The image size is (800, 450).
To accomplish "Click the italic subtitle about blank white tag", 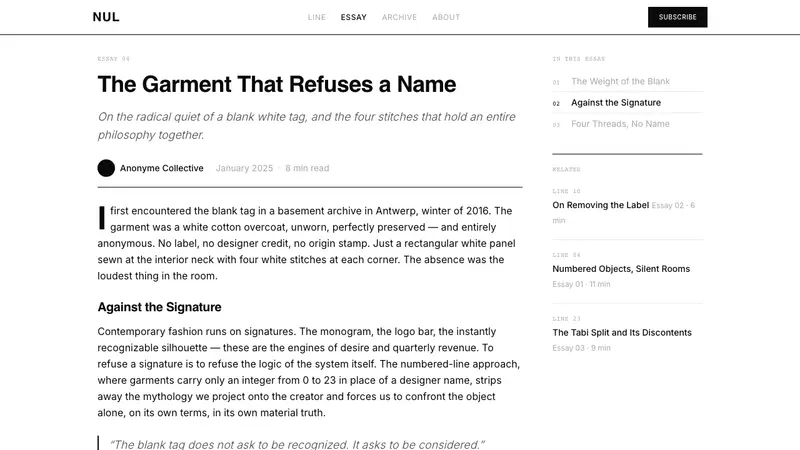I will [307, 126].
